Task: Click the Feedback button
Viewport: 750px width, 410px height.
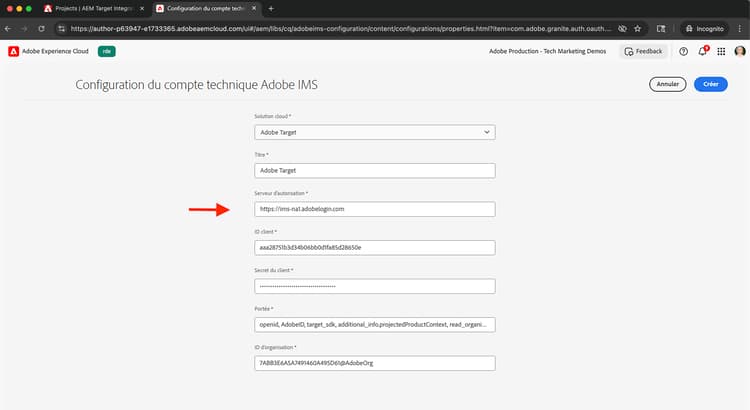Action: click(x=643, y=51)
